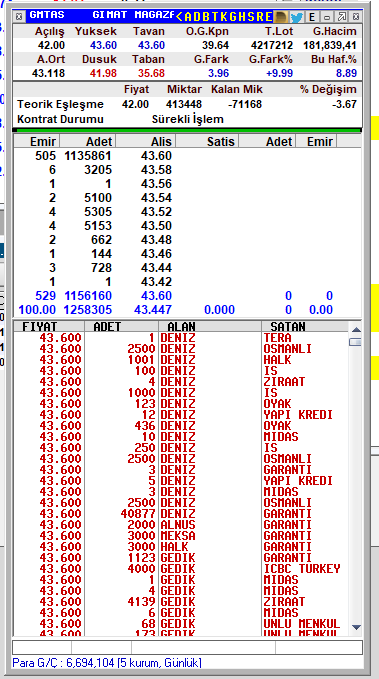This screenshot has height=679, width=379.
Task: Click the GMTAS symbol in the title bar
Action: (47, 15)
